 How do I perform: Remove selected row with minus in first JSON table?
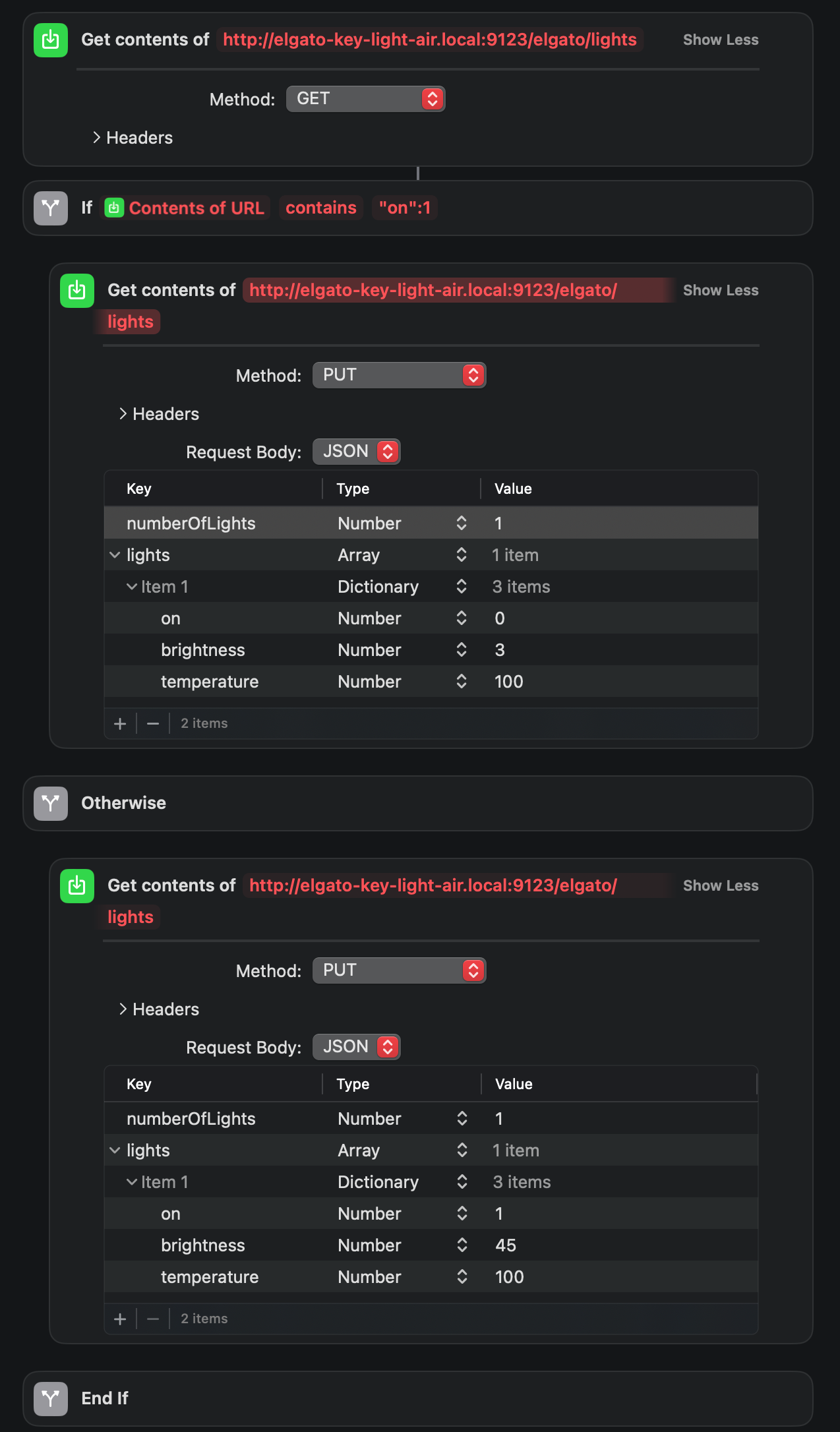[153, 723]
